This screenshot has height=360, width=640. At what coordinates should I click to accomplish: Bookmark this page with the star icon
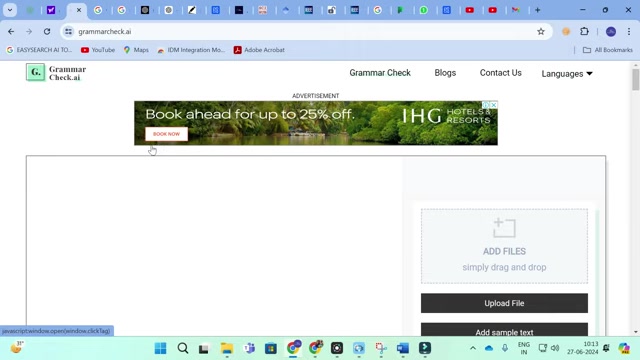541,31
